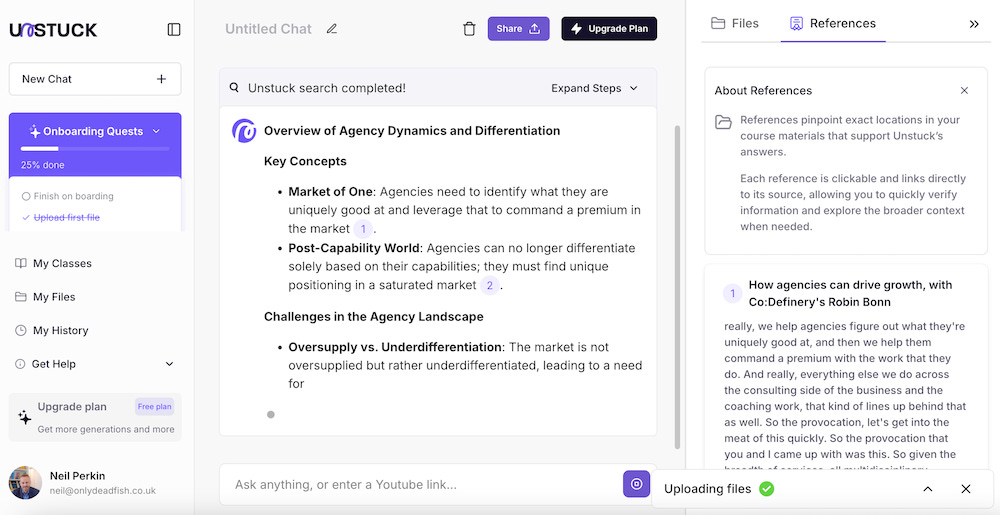Click the Unstuck logo
The image size is (1000, 515).
point(54,29)
